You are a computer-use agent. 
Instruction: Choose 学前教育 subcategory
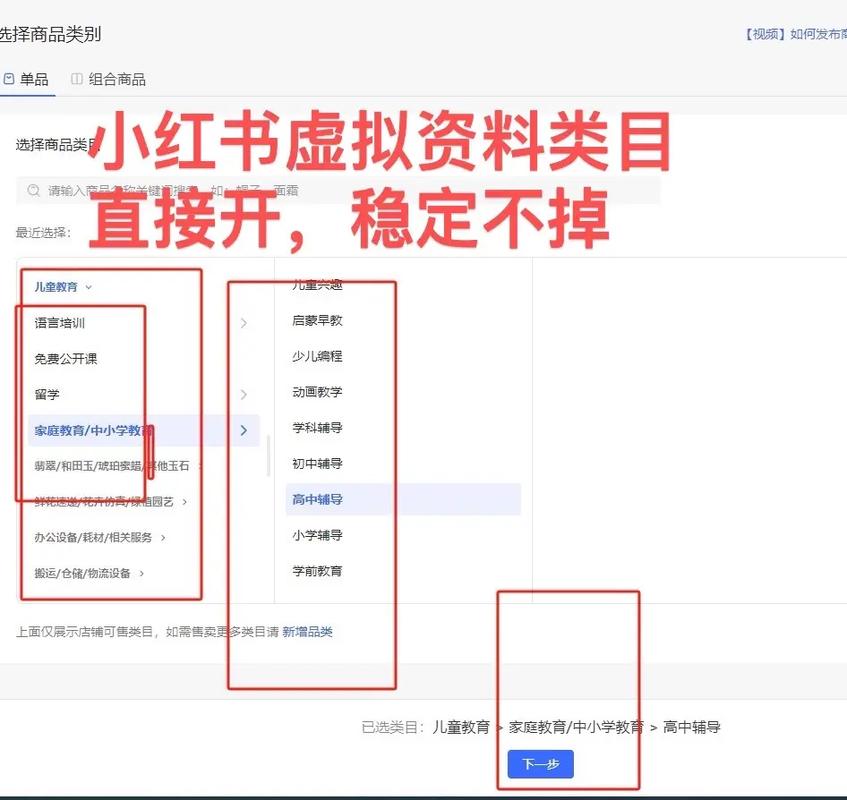317,571
